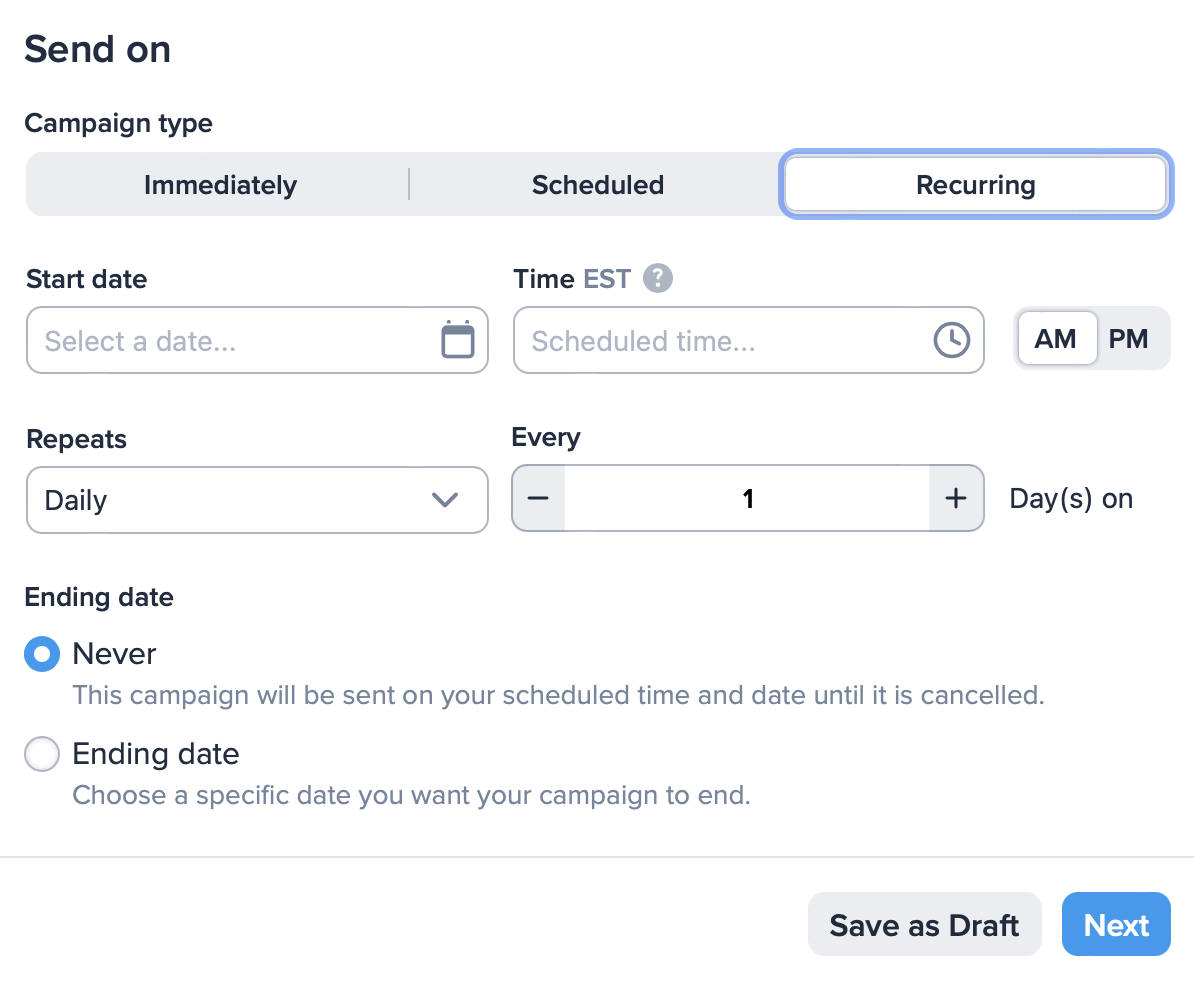This screenshot has width=1194, height=984.
Task: Proceed with the Next button
Action: tap(1116, 924)
